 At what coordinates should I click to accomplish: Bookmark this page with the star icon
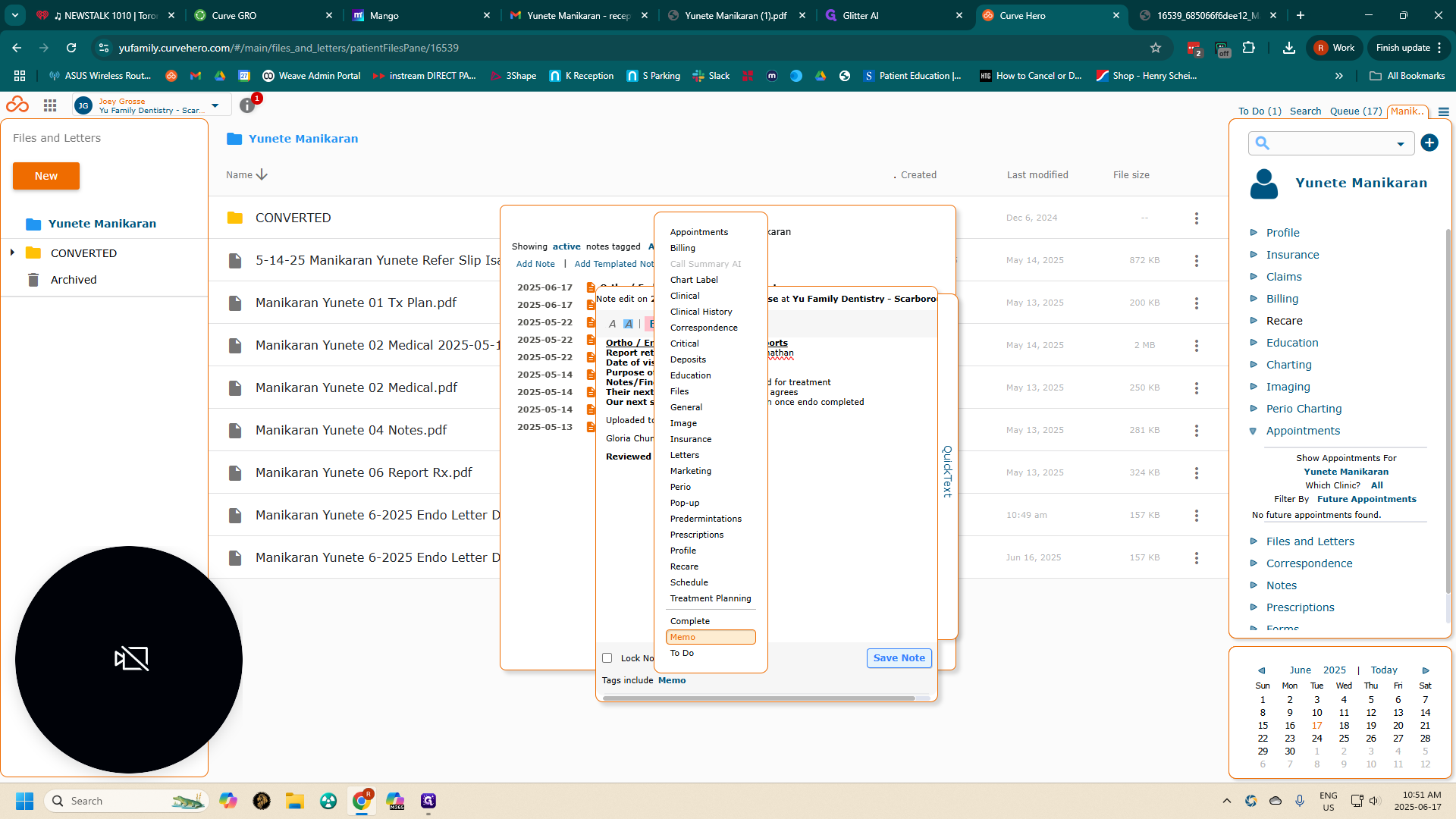click(1156, 48)
